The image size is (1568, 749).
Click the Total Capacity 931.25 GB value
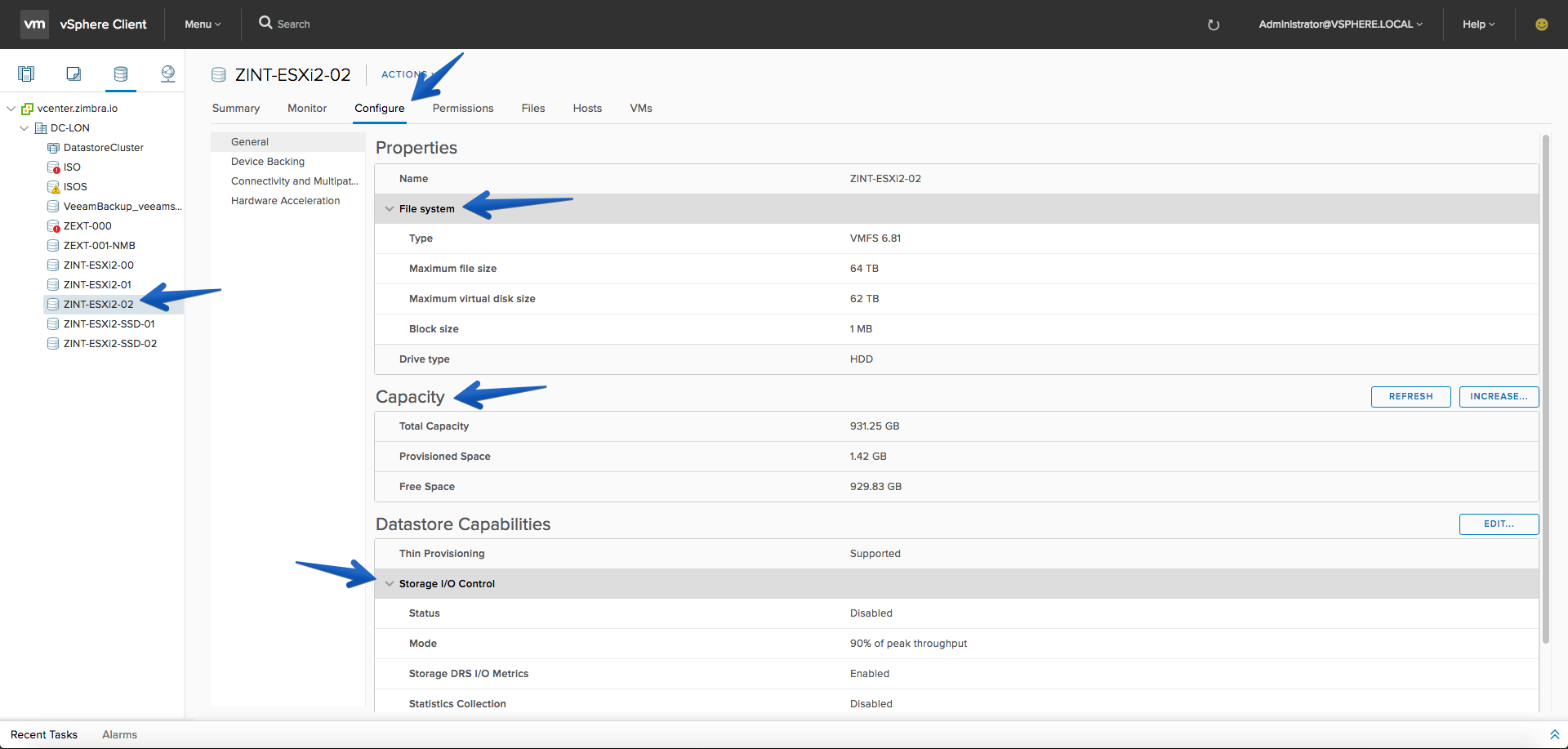click(875, 426)
